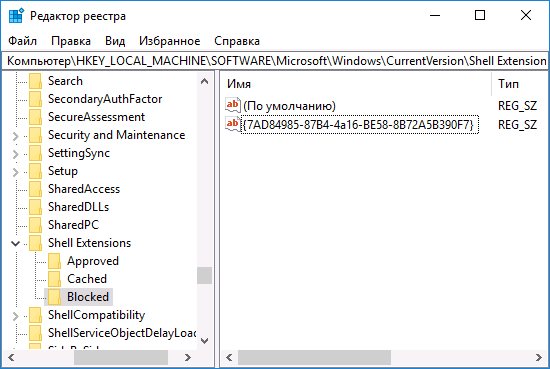Click the SecureAssessment folder icon
This screenshot has height=369, width=550.
coord(35,117)
